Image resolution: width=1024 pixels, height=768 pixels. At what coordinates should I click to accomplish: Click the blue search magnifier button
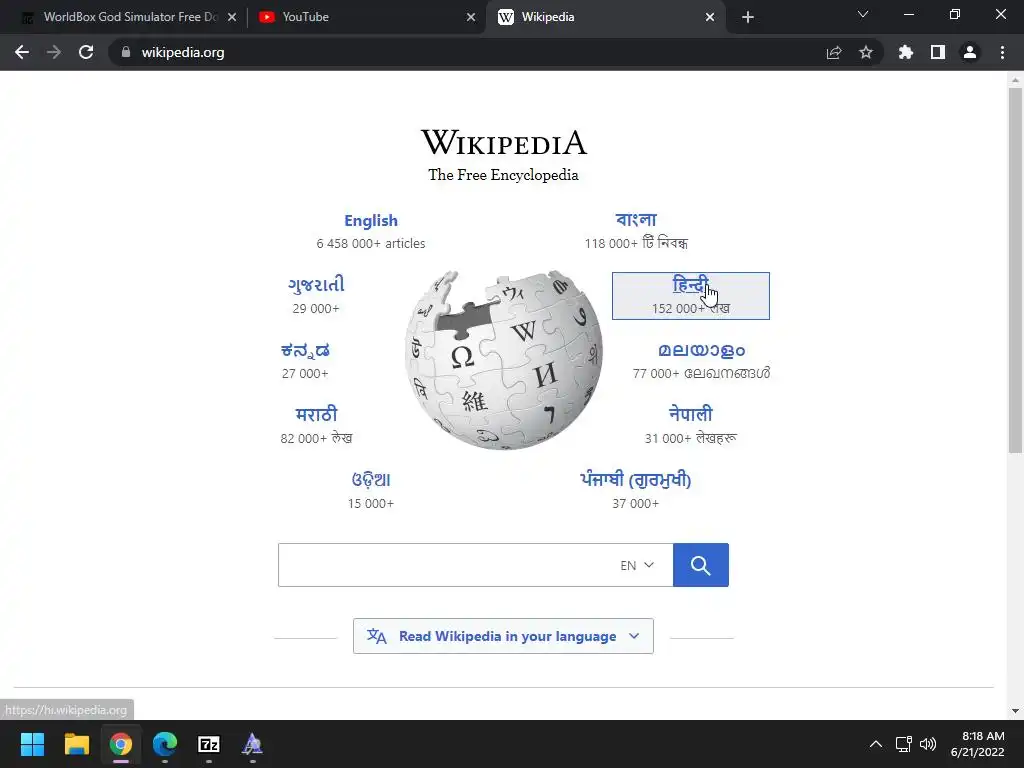(x=701, y=565)
